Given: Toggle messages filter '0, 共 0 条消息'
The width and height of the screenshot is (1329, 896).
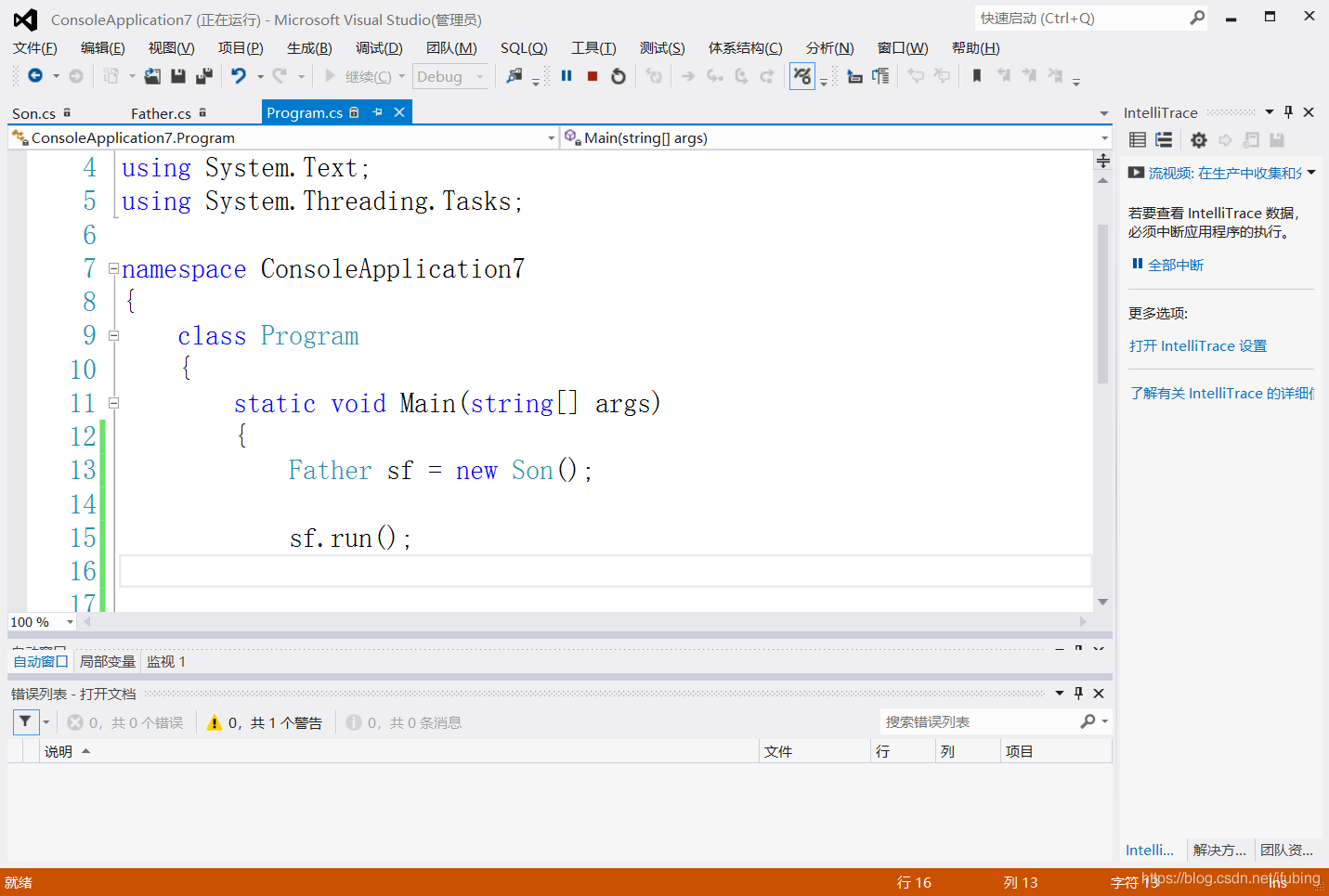Looking at the screenshot, I should coord(404,722).
